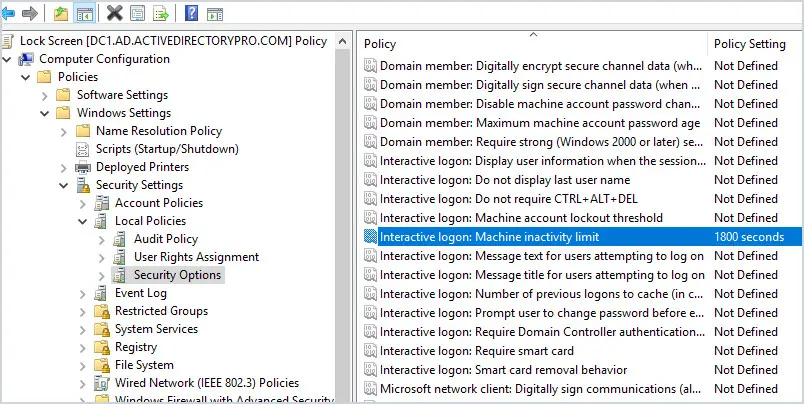Click icon beside Require smart card policy
The width and height of the screenshot is (804, 404).
pos(370,351)
